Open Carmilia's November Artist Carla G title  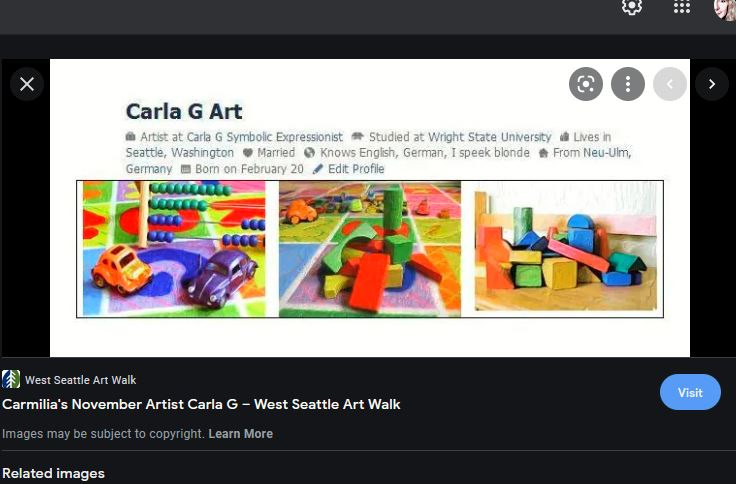(201, 404)
